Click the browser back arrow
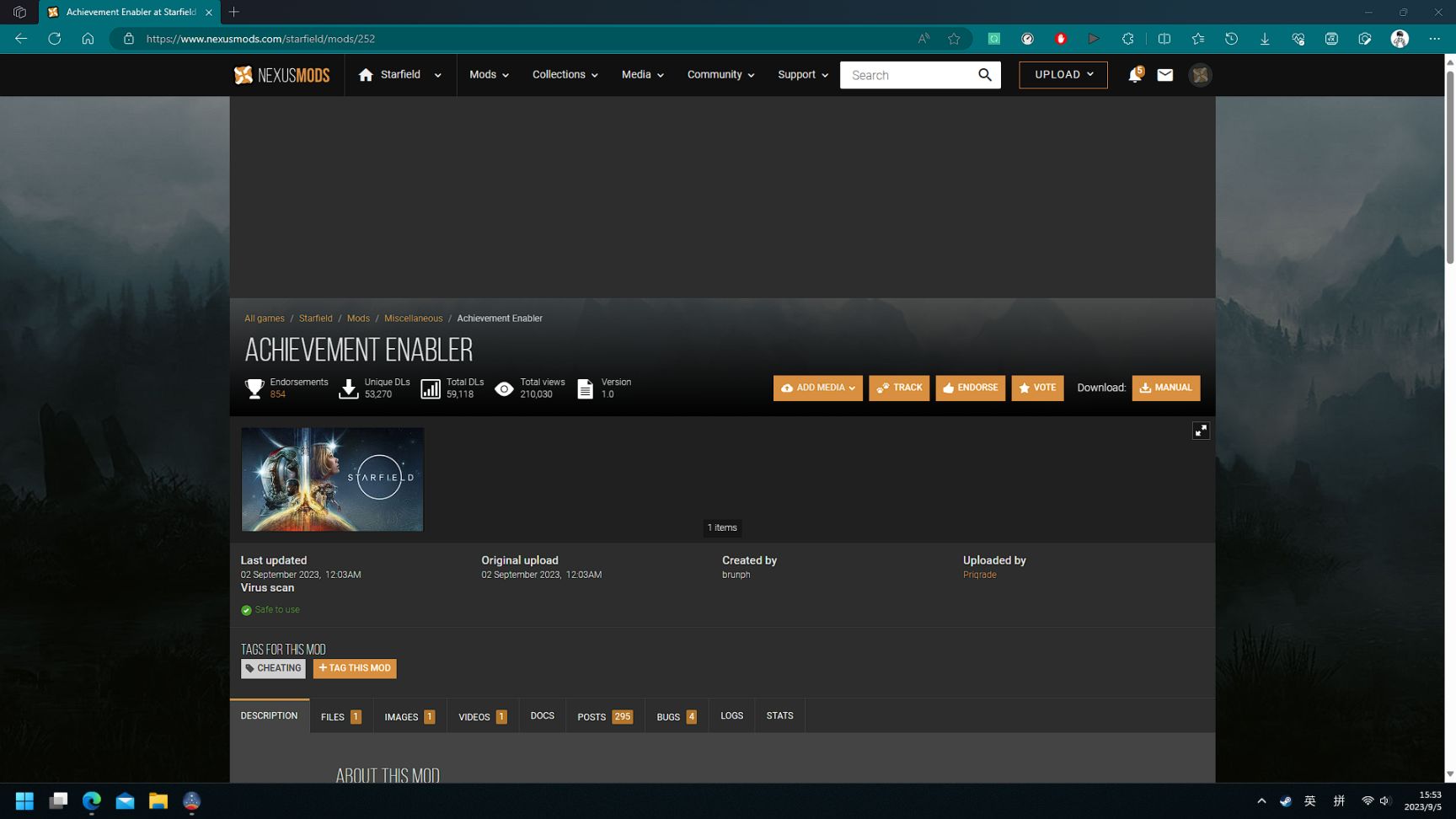 [x=21, y=39]
